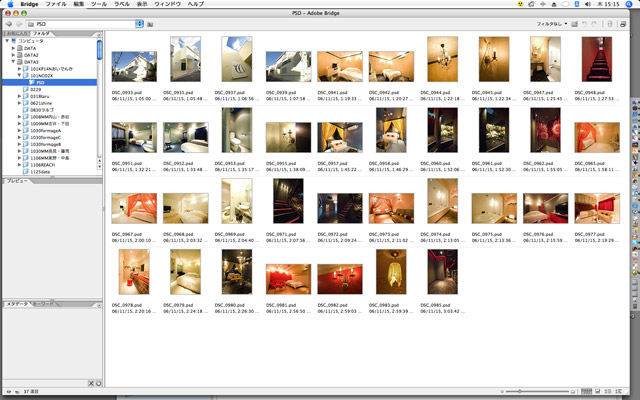Expand the 1106REACH folder node

pos(19,165)
